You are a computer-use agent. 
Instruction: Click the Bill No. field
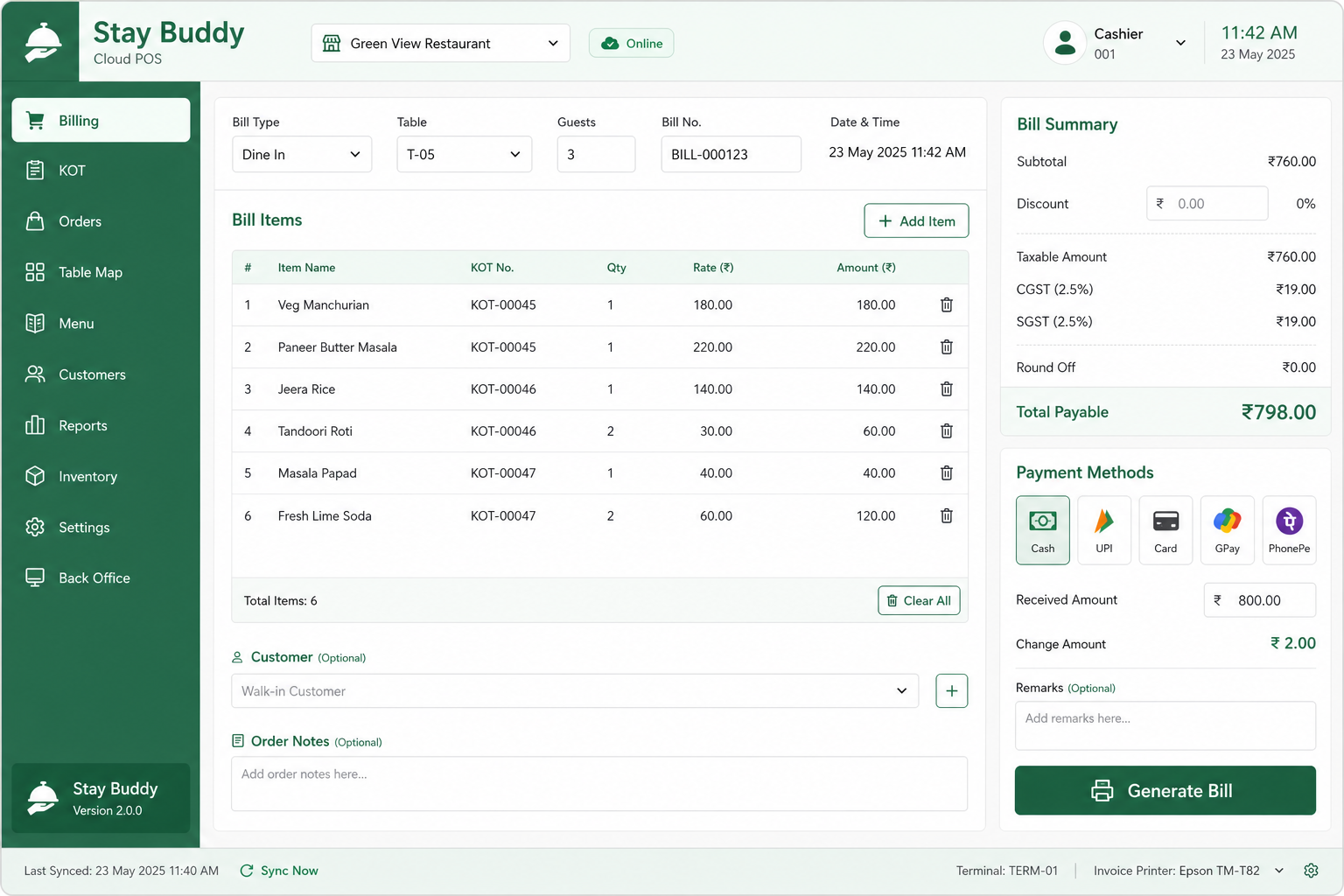[731, 154]
